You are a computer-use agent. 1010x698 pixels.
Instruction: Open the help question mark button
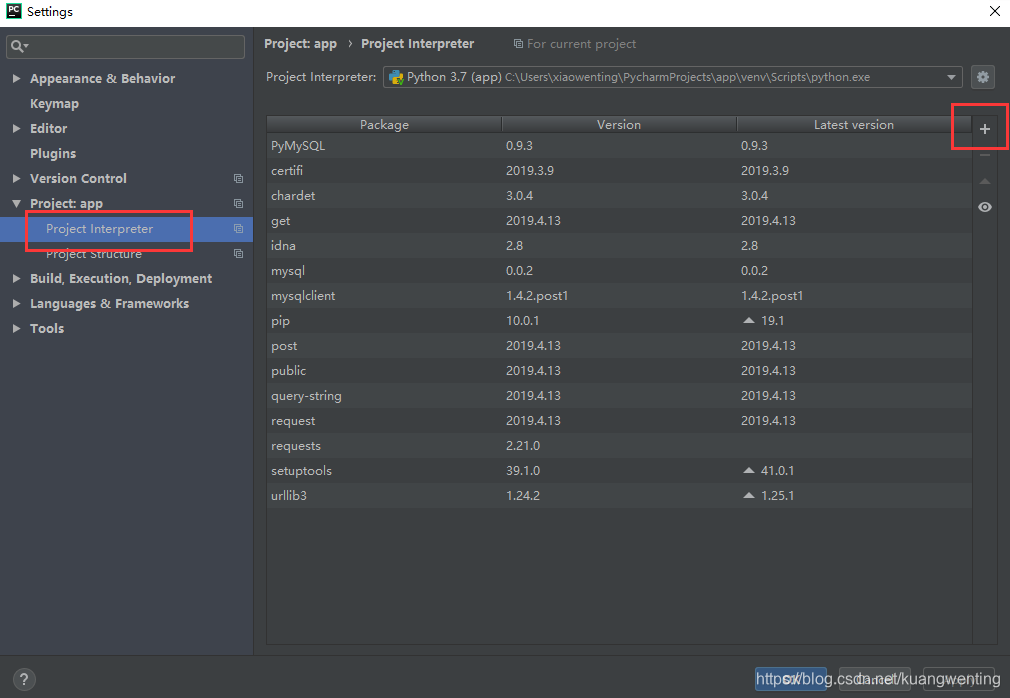pos(24,679)
